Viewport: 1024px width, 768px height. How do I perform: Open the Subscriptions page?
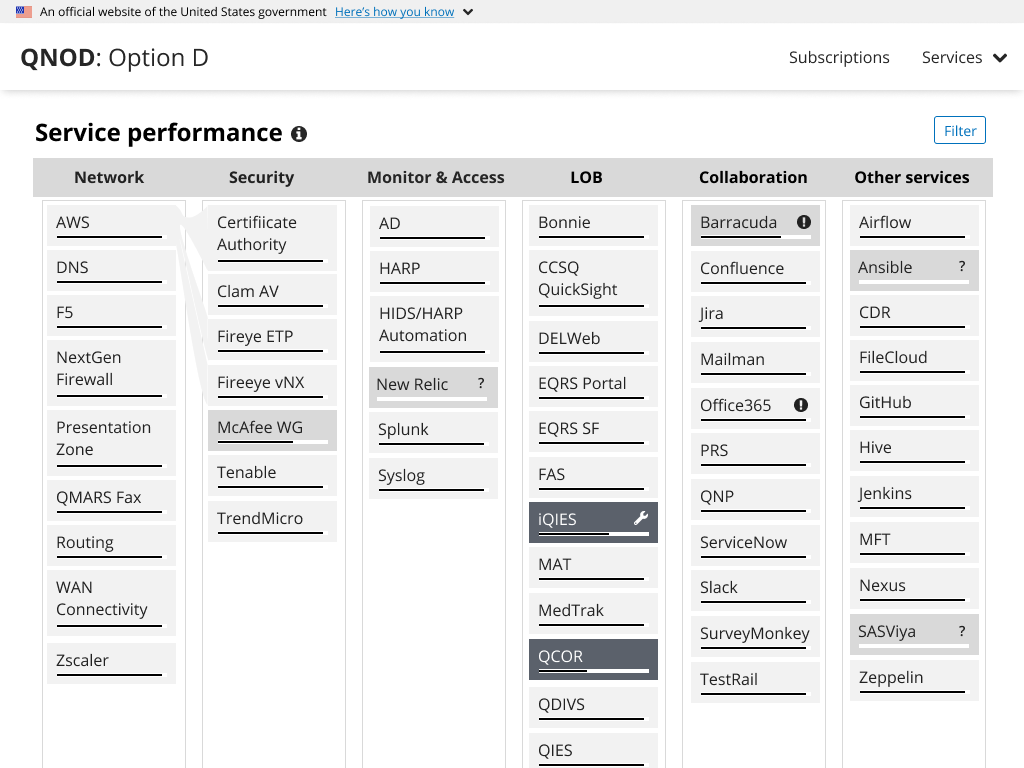839,57
